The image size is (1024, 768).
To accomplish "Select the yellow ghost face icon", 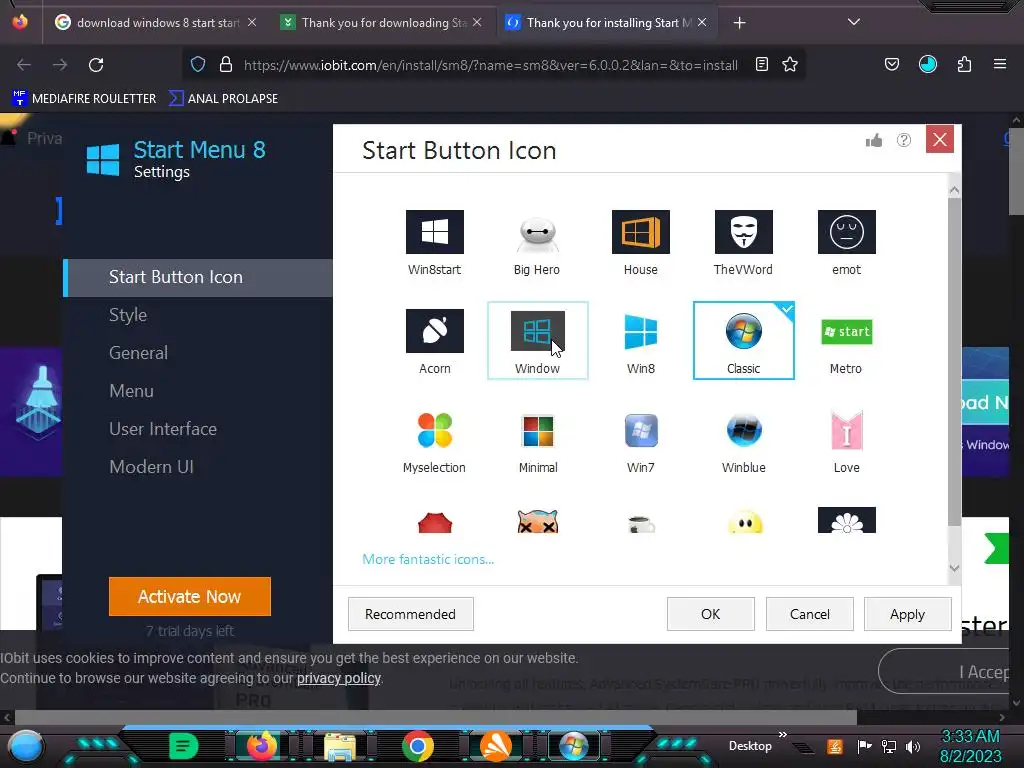I will point(744,522).
